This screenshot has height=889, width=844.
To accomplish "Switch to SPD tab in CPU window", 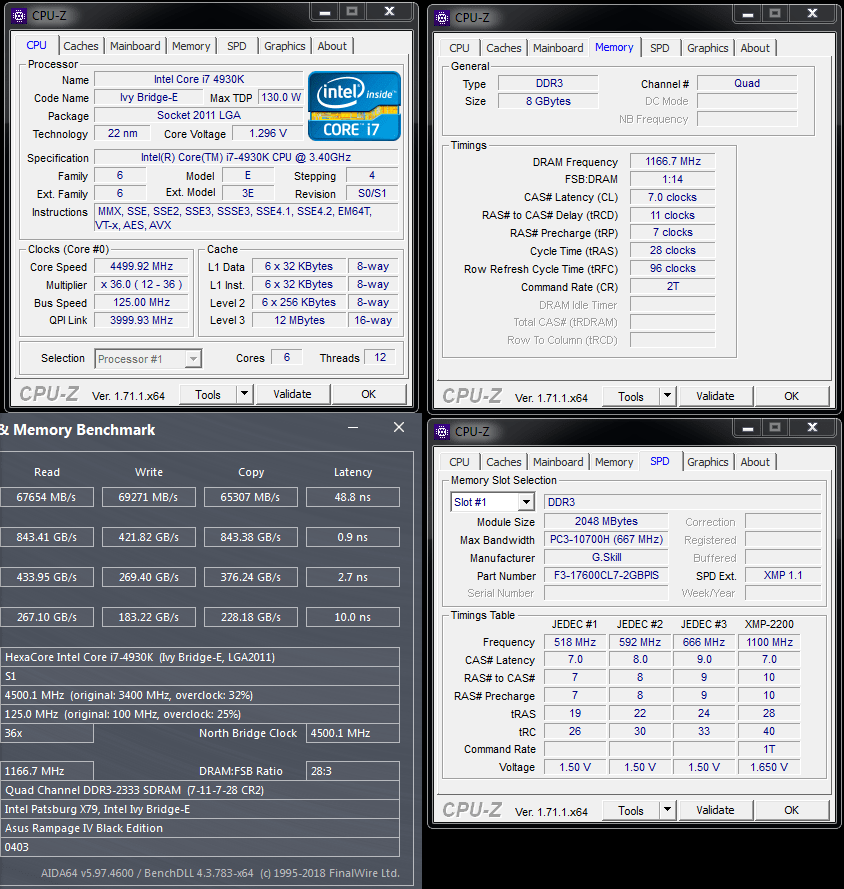I will click(236, 46).
